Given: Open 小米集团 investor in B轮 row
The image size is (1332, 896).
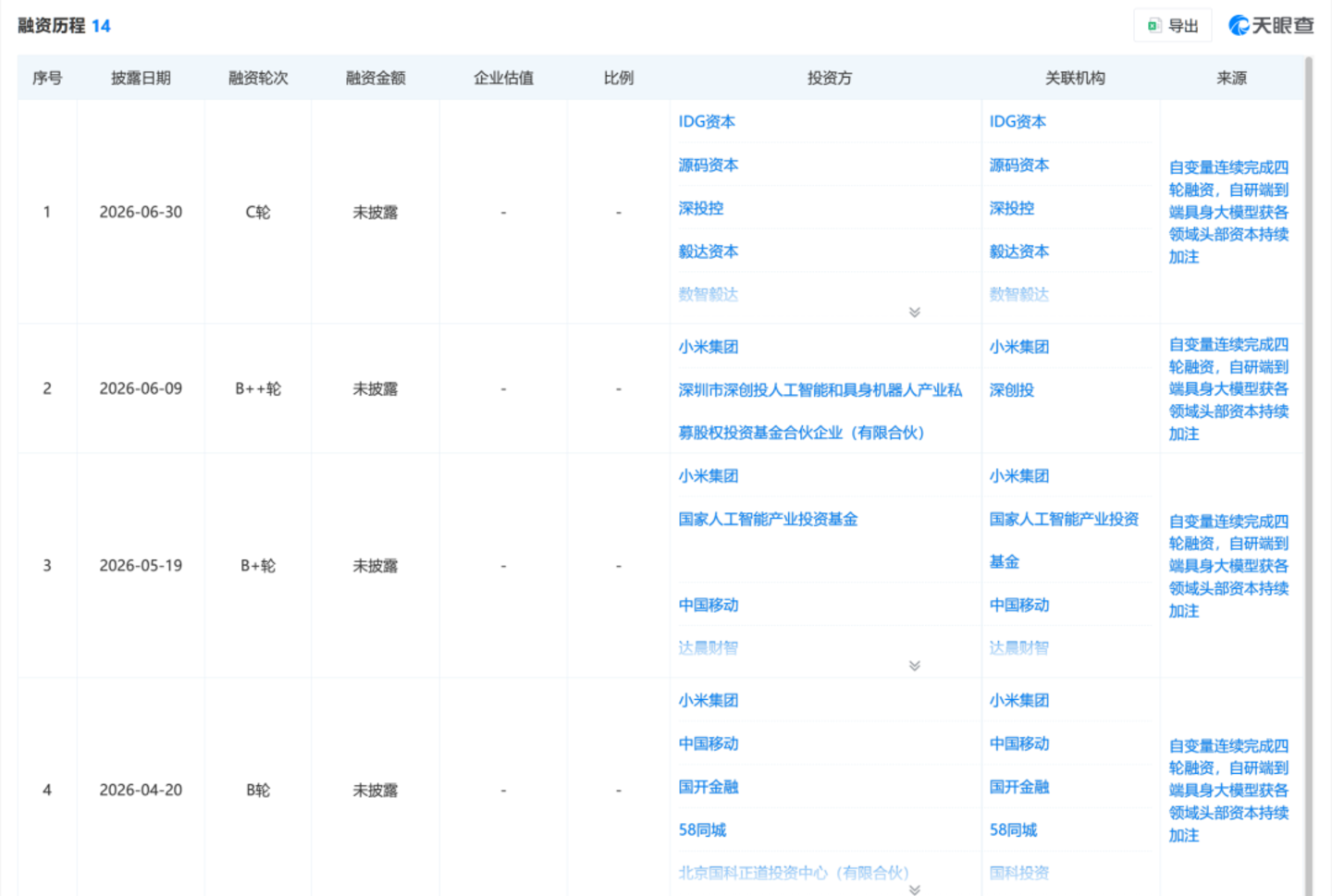Looking at the screenshot, I should (x=709, y=701).
